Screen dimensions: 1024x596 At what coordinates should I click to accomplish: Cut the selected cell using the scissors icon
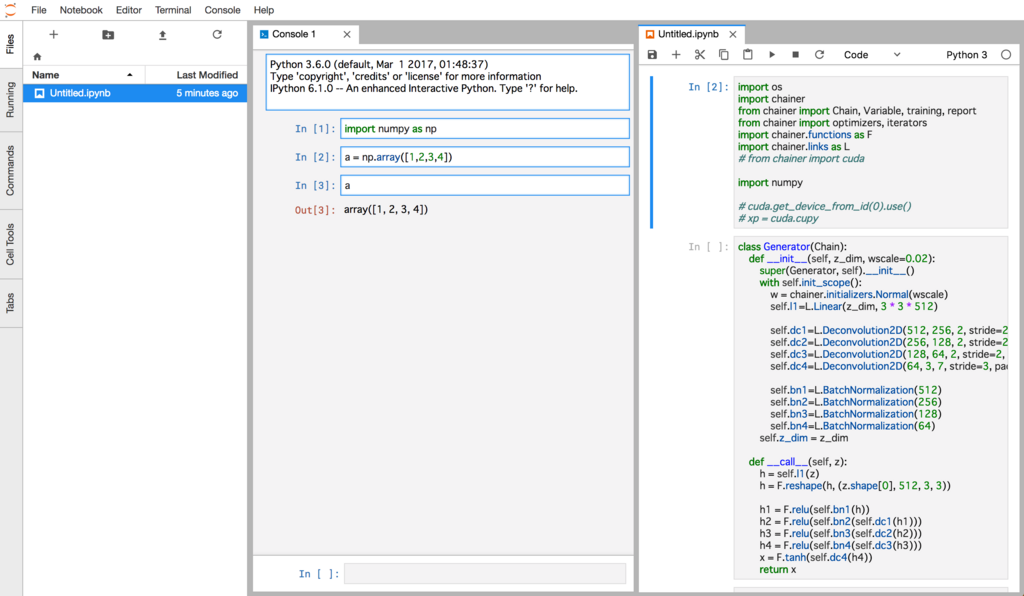point(698,54)
